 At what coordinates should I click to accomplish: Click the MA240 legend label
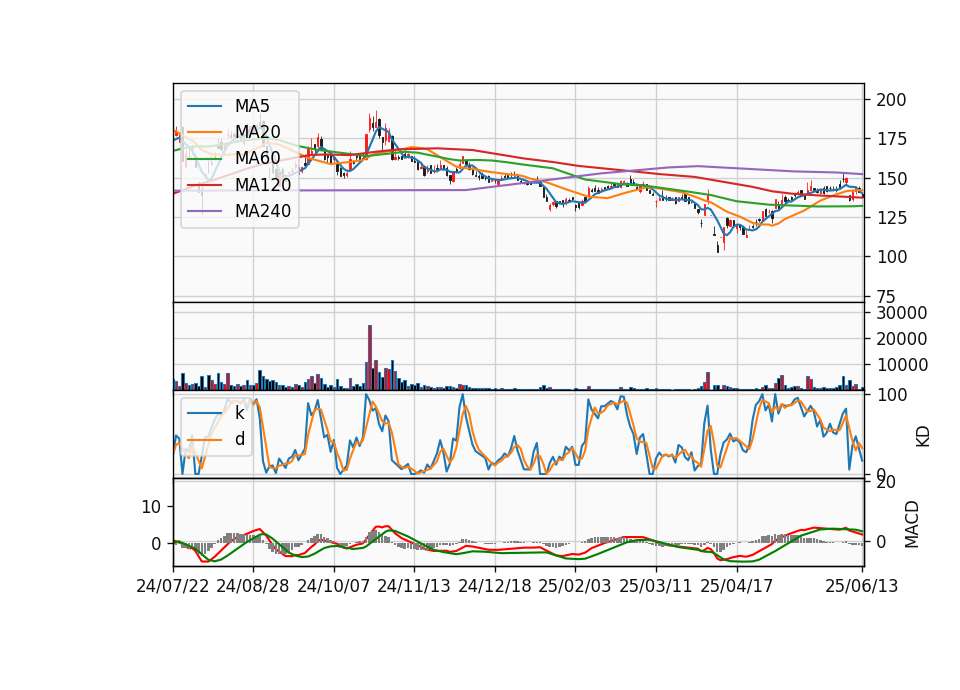click(263, 211)
